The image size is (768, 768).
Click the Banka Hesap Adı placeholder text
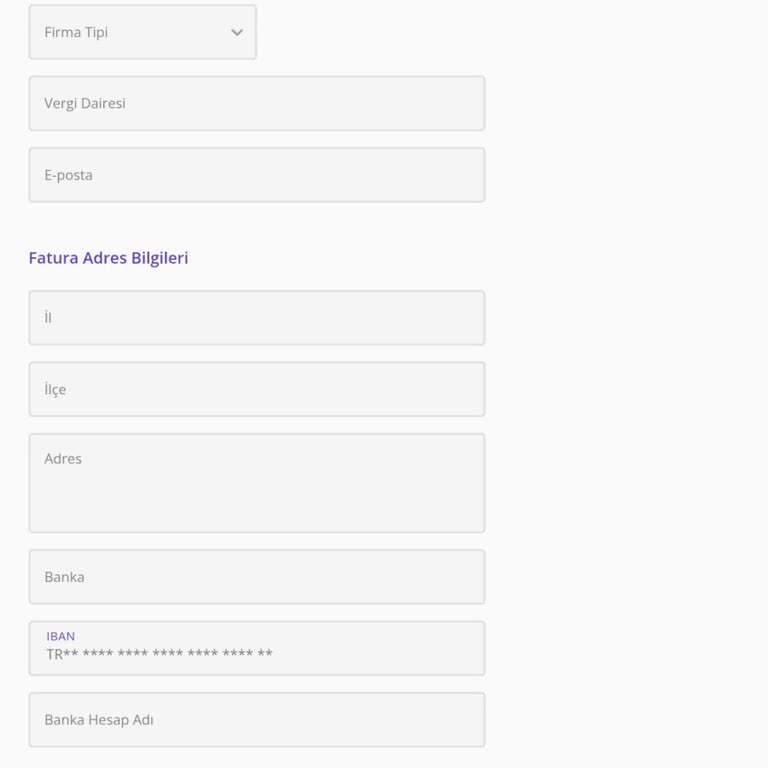[99, 720]
